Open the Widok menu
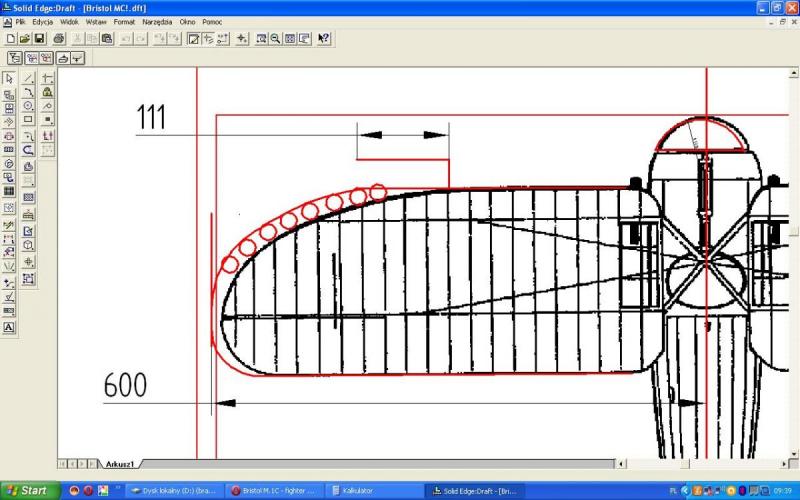This screenshot has width=800, height=500. (x=69, y=21)
